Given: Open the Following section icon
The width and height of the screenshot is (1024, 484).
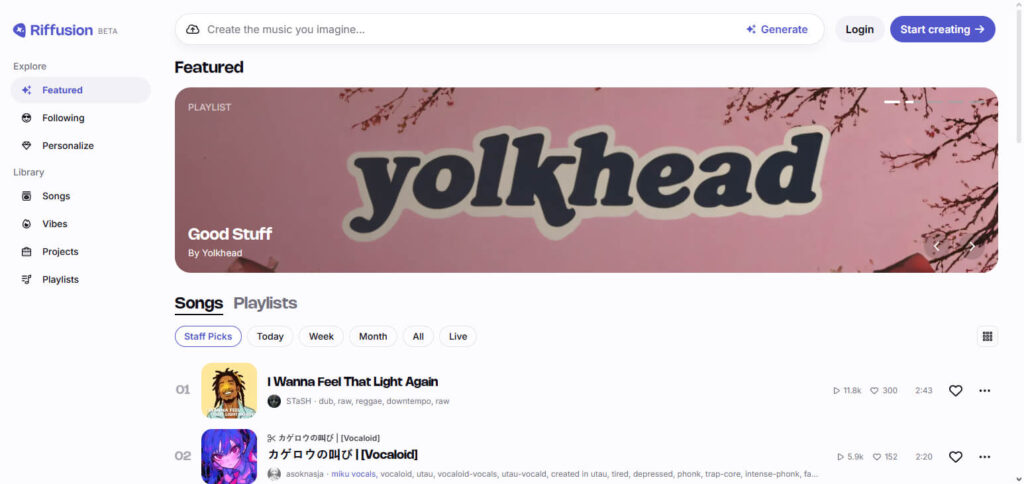Looking at the screenshot, I should [x=27, y=118].
